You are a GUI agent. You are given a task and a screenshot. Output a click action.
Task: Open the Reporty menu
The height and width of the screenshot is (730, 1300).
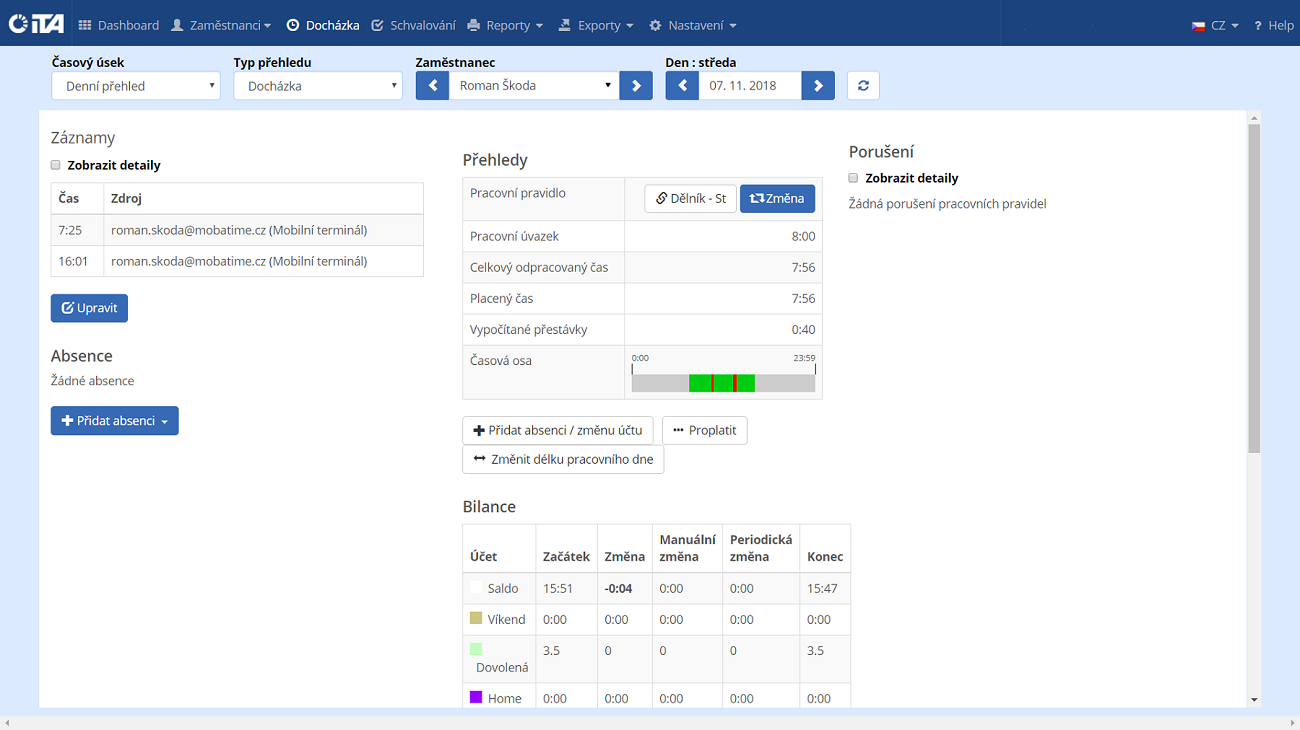pyautogui.click(x=505, y=25)
